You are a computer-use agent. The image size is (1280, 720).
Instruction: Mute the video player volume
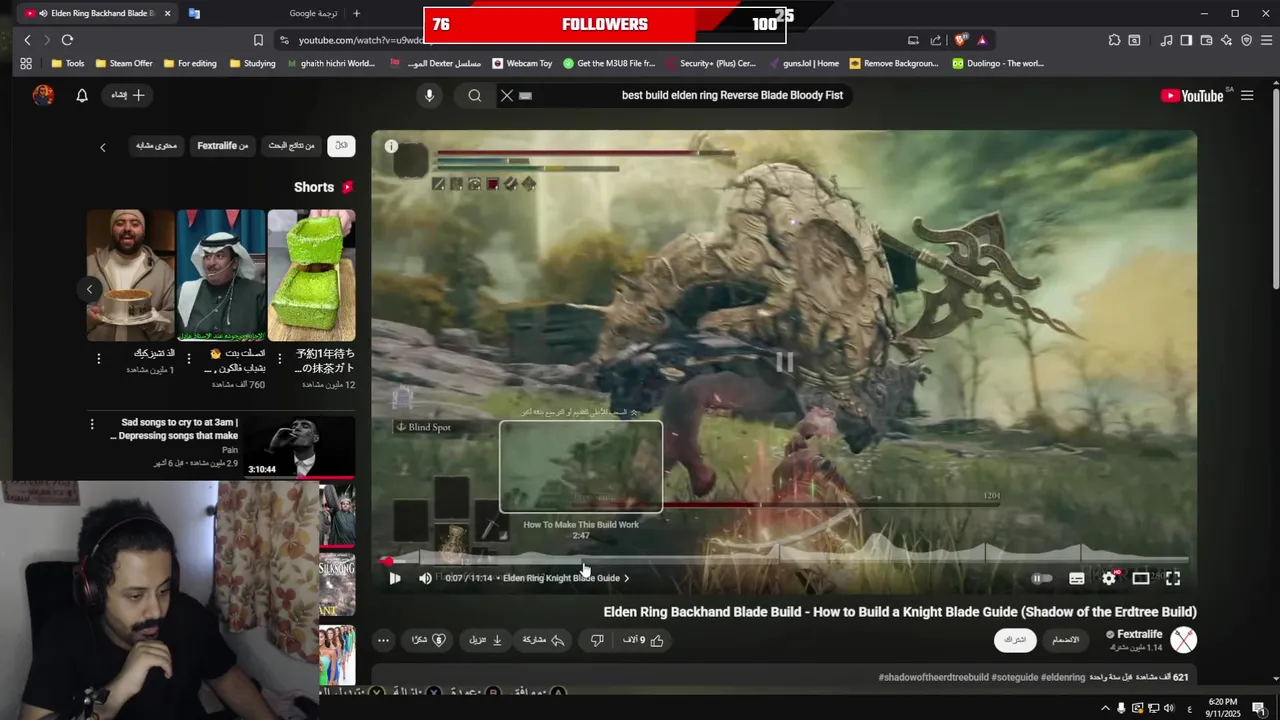point(425,578)
